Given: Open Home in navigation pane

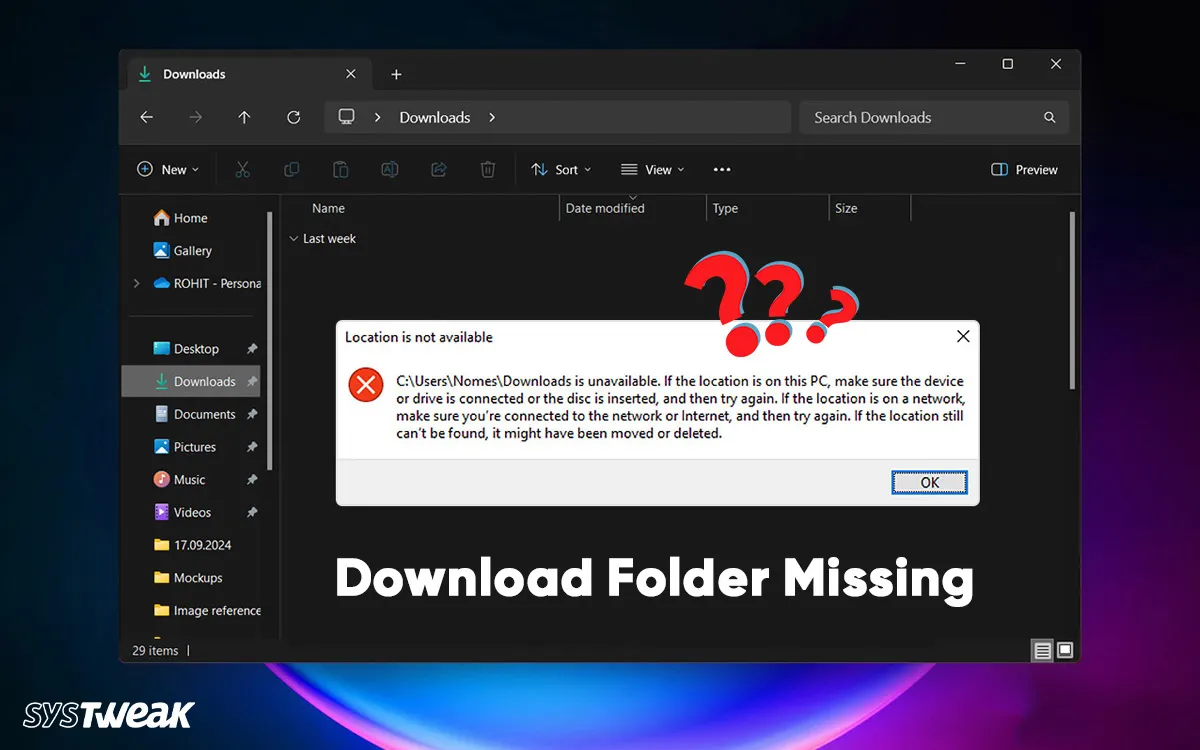Looking at the screenshot, I should point(181,218).
